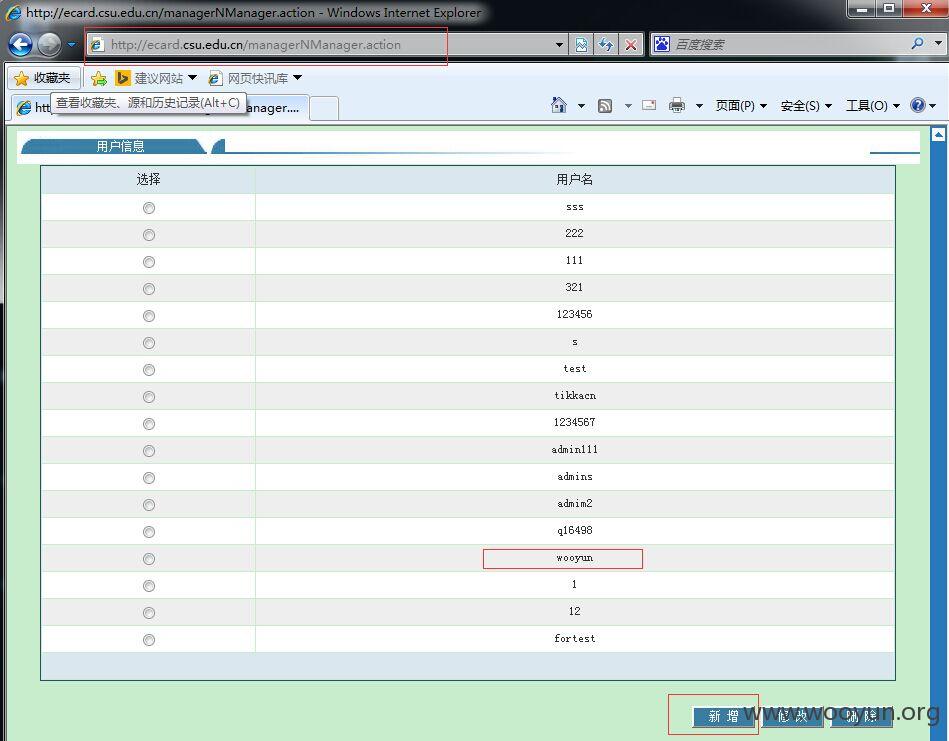
Task: Click the username text admin111
Action: point(574,449)
